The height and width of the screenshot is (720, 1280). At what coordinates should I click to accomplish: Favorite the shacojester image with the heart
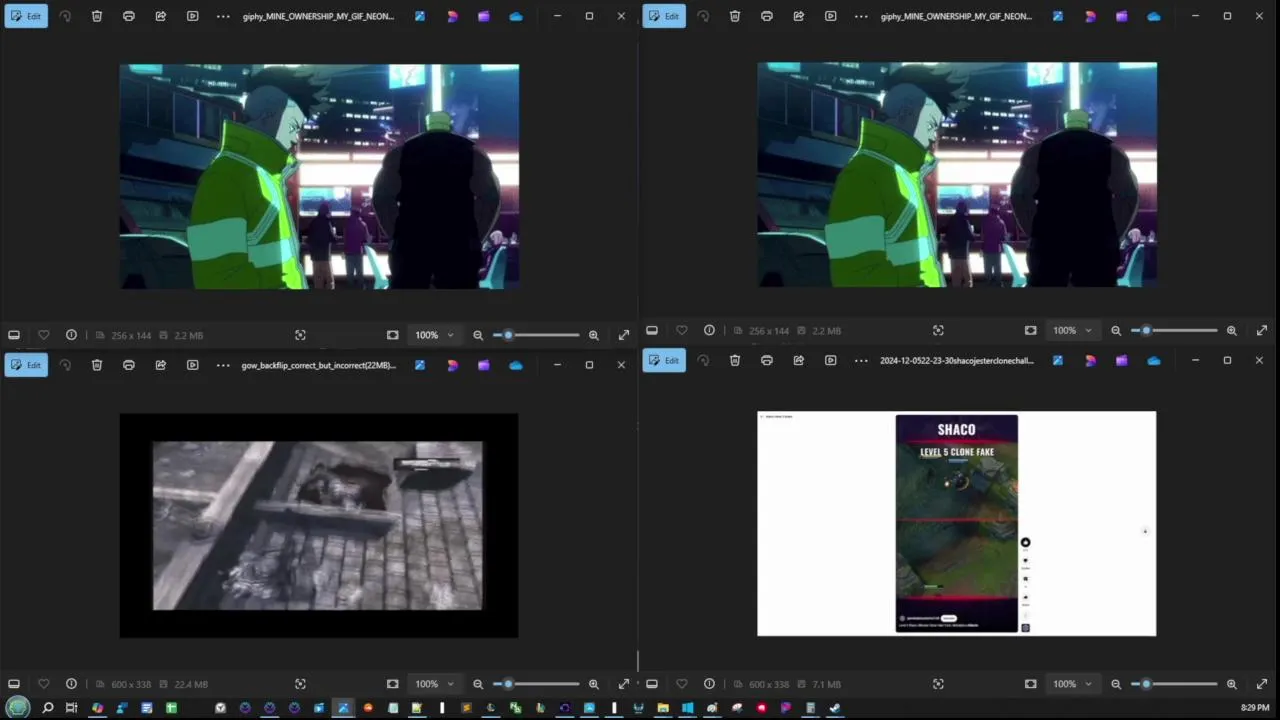click(x=681, y=684)
